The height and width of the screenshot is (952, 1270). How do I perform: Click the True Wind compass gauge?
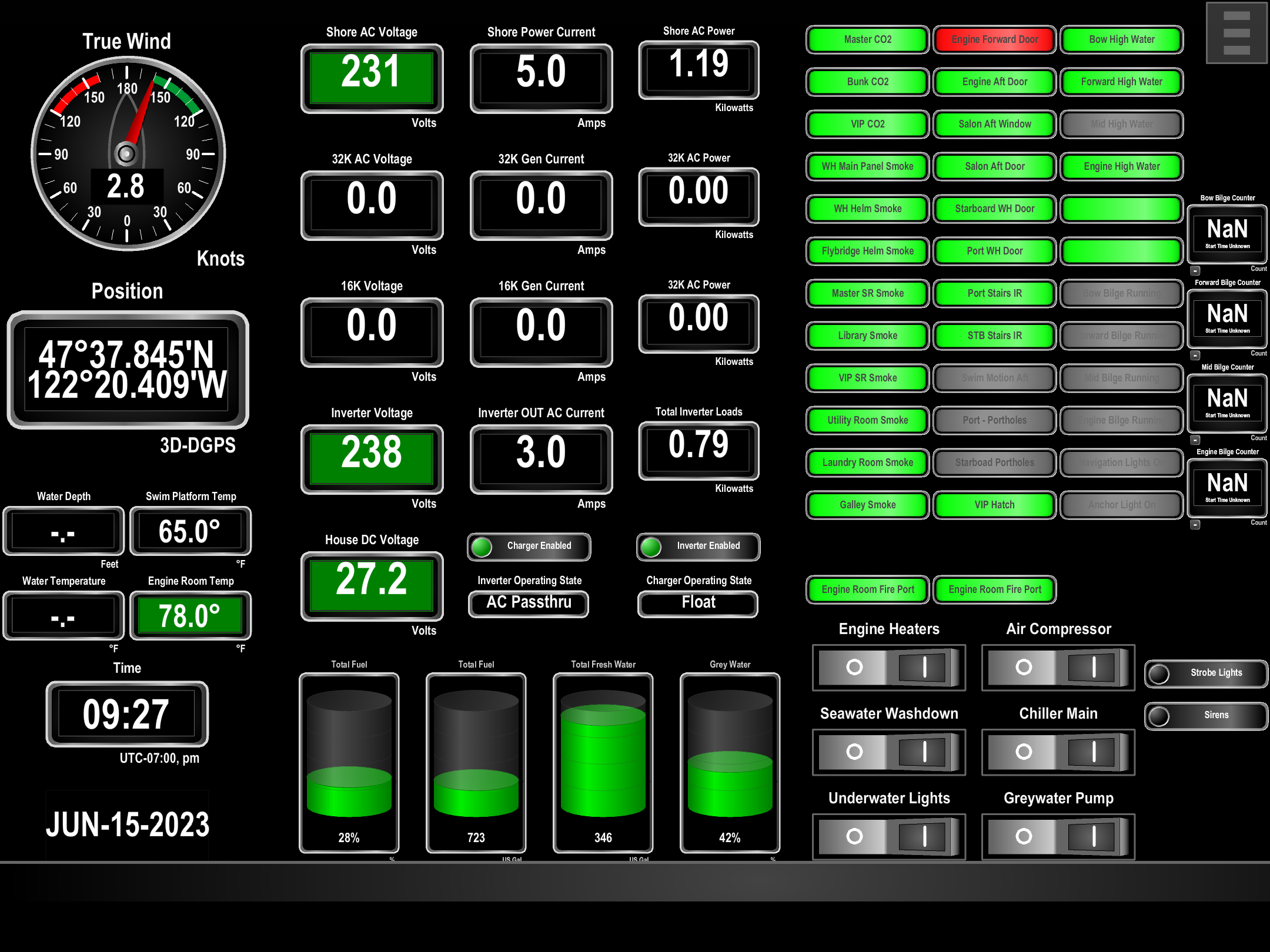click(128, 154)
